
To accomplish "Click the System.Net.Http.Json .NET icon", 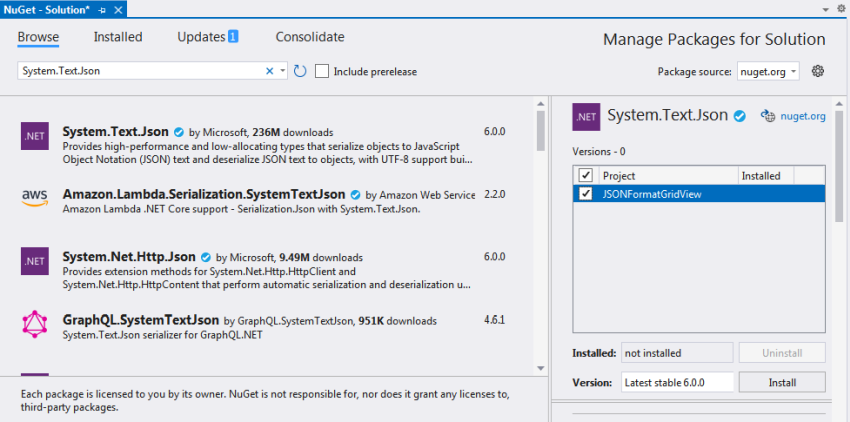I will coord(35,261).
